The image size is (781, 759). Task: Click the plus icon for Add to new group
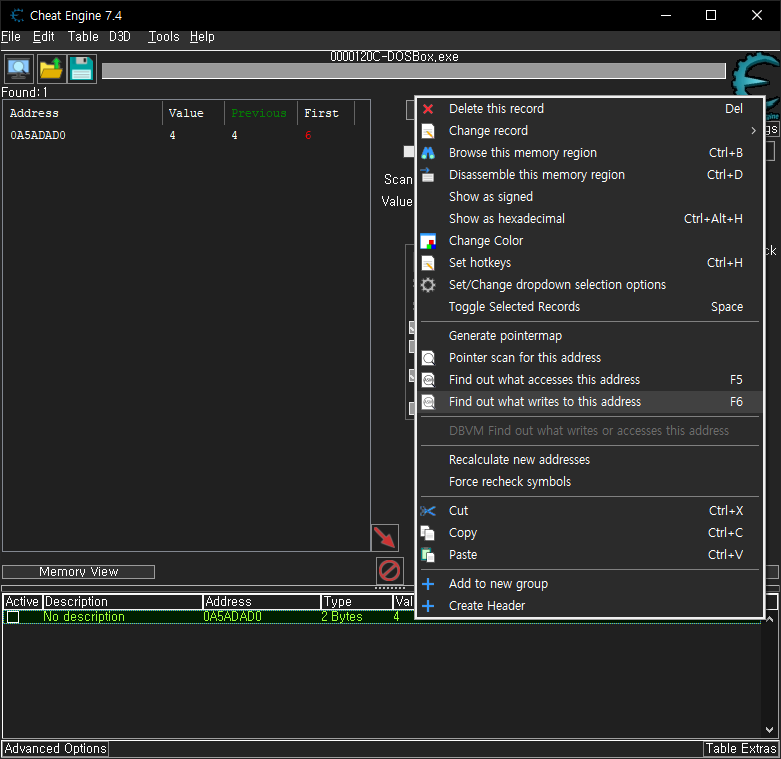428,584
